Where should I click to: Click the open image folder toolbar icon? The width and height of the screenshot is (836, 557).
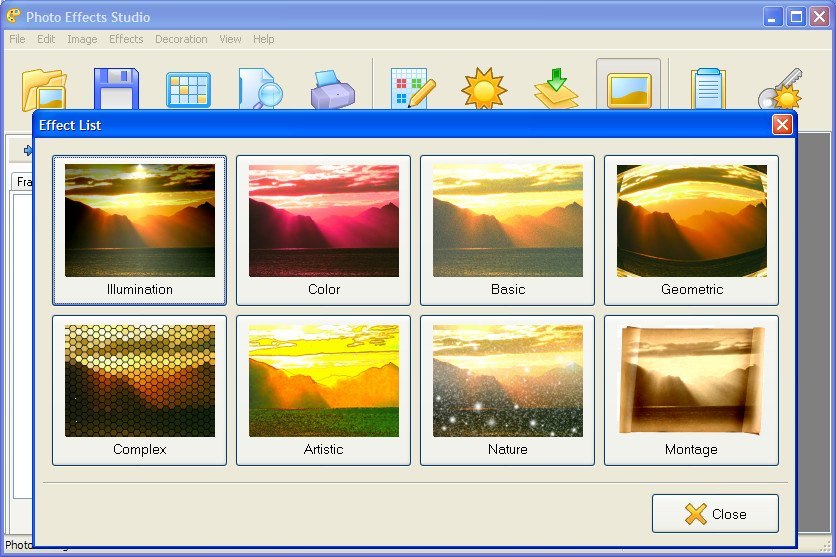click(x=44, y=90)
